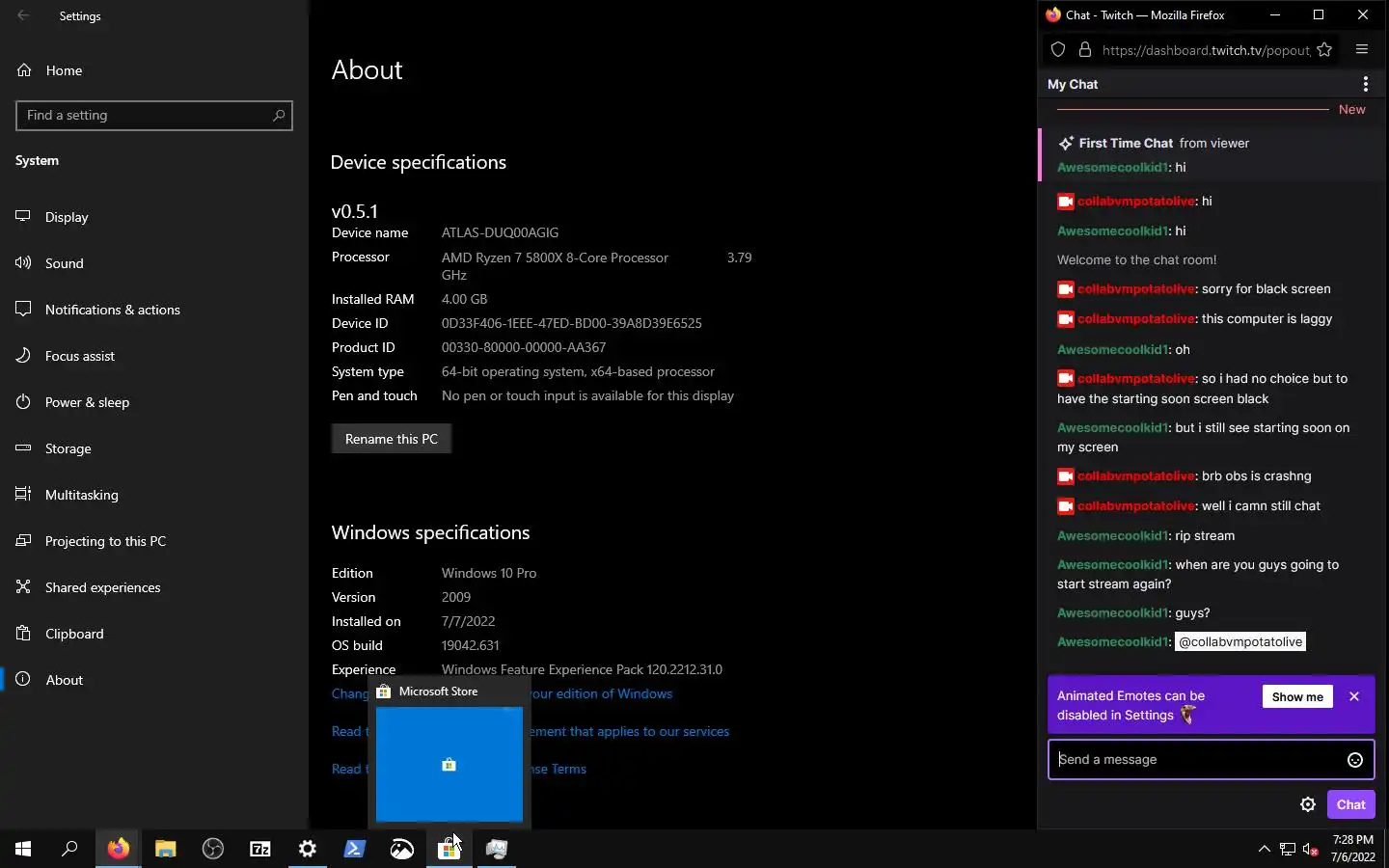Open OBS Studio from the taskbar
The image size is (1389, 868).
point(212,849)
